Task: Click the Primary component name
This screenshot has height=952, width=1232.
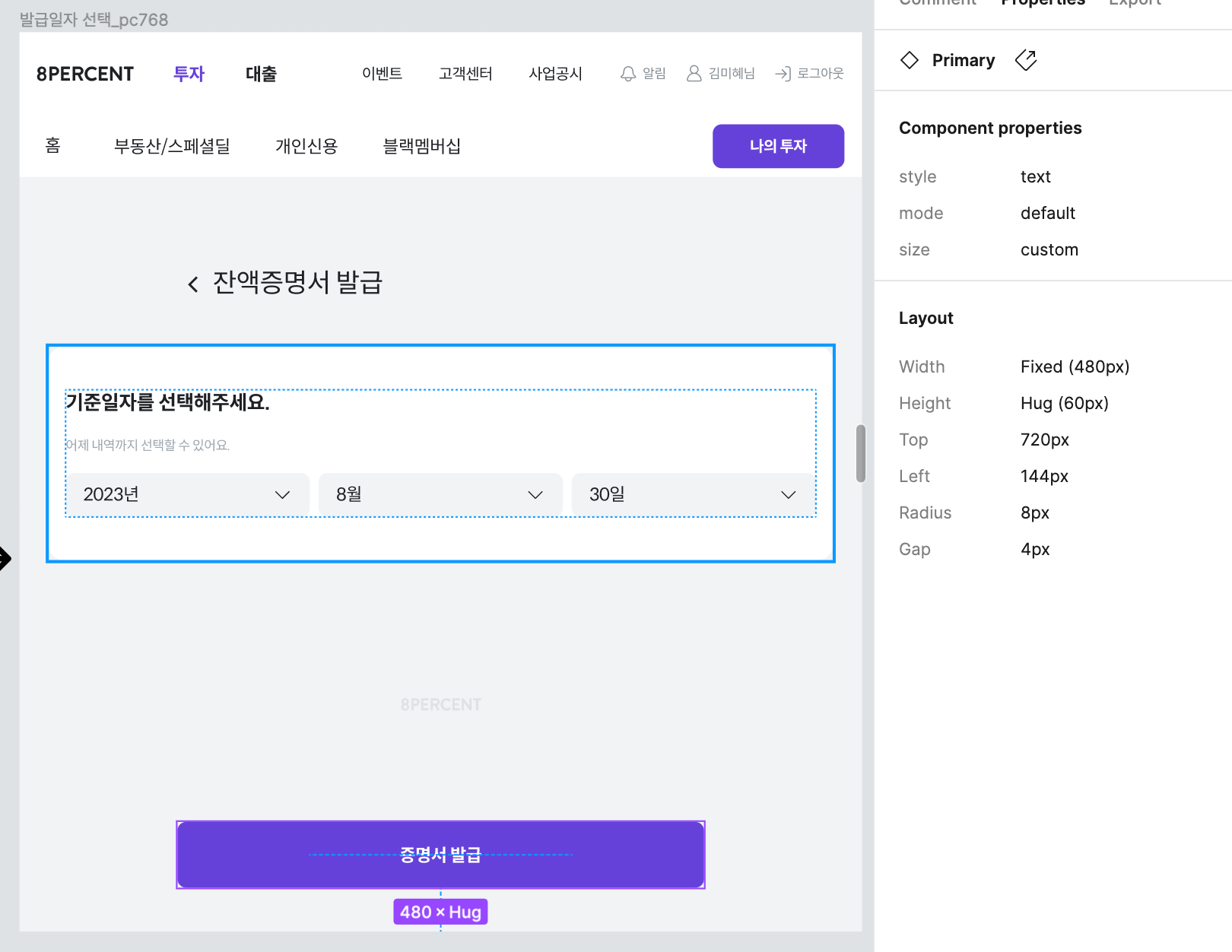Action: tap(964, 60)
